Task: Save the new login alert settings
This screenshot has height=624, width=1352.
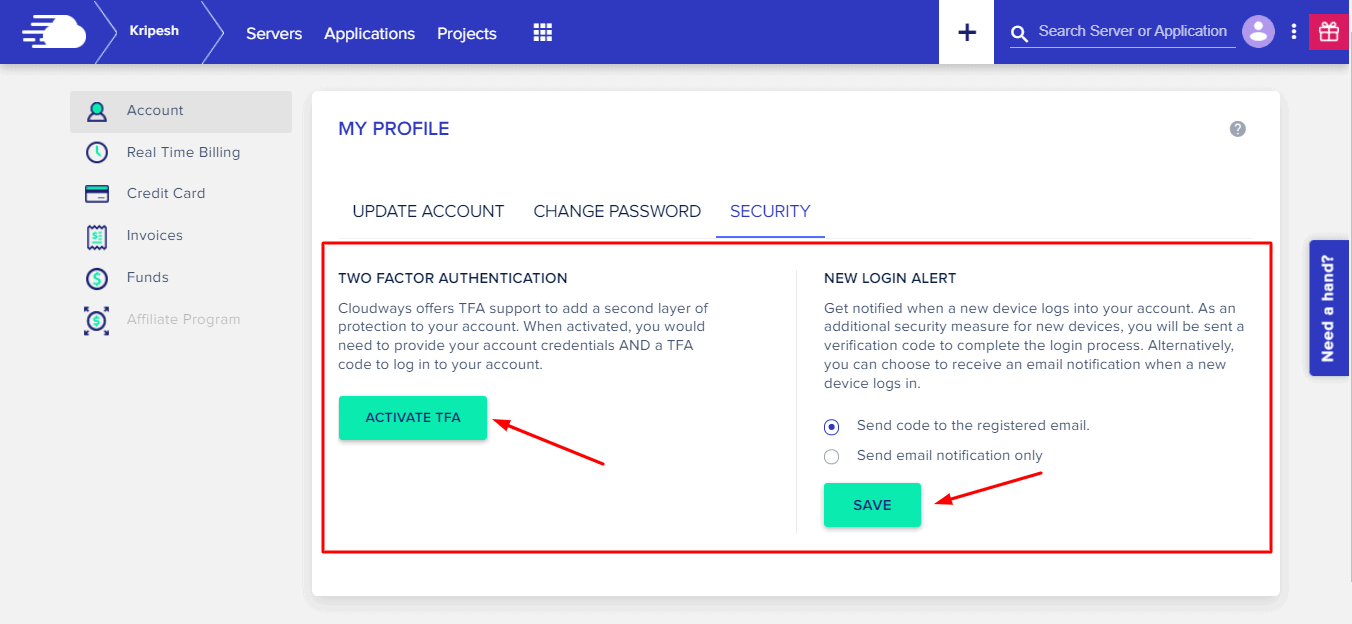Action: coord(872,505)
